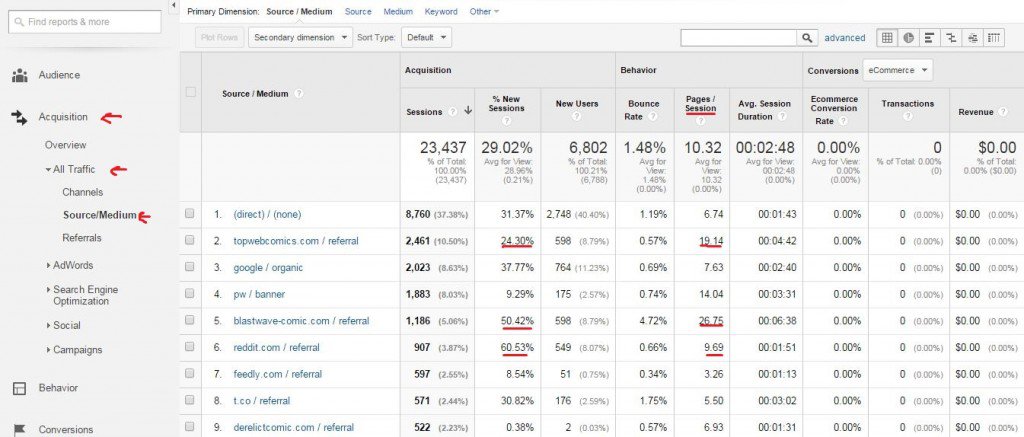The height and width of the screenshot is (437, 1024).
Task: Check the (direct) / (none) row checkbox
Action: coord(189,214)
